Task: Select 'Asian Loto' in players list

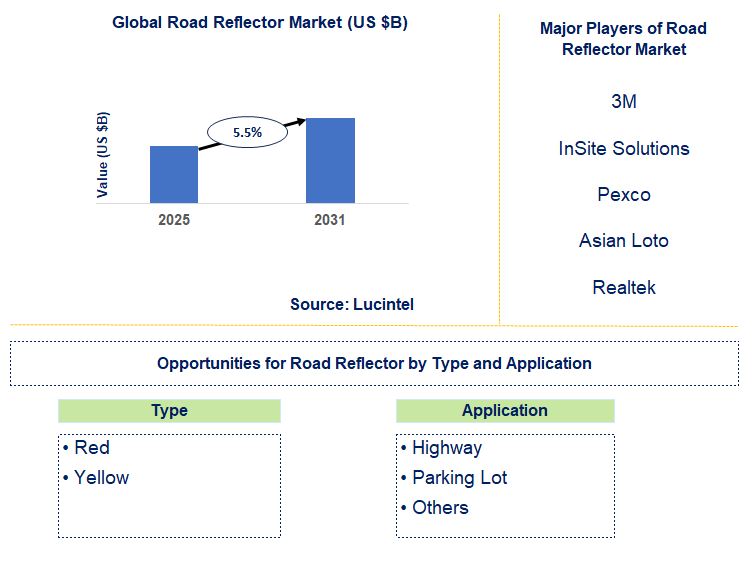Action: (x=624, y=240)
